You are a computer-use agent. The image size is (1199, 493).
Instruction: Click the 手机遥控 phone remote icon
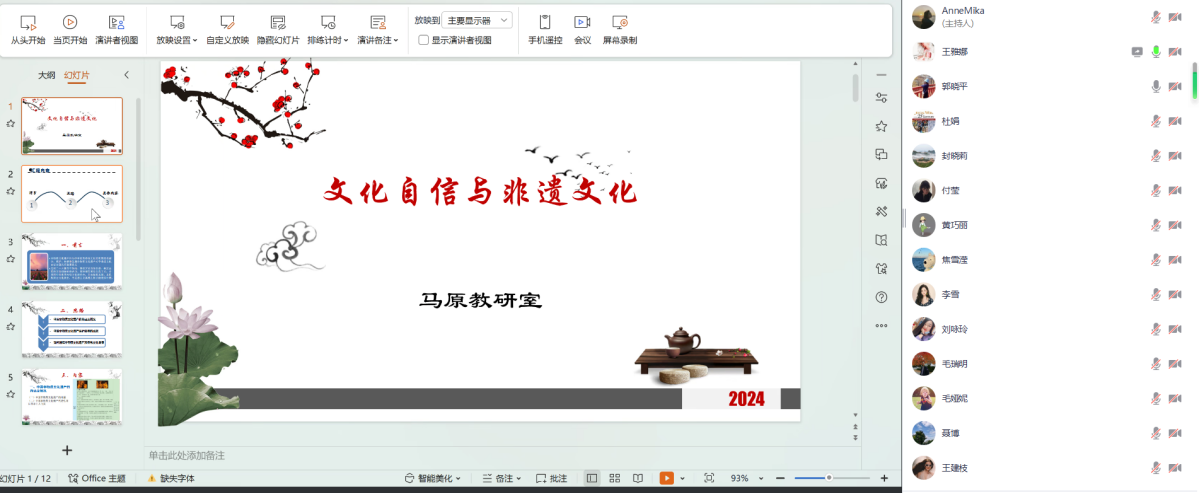click(545, 29)
